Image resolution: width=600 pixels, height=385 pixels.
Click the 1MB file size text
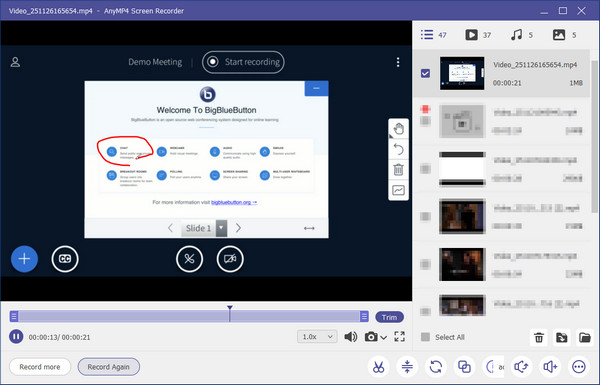(576, 83)
